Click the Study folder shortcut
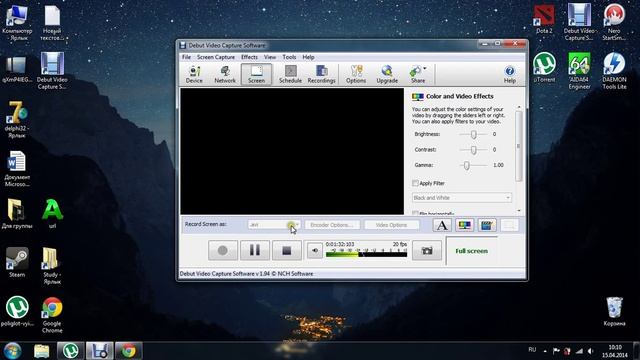640x360 pixels. point(52,266)
